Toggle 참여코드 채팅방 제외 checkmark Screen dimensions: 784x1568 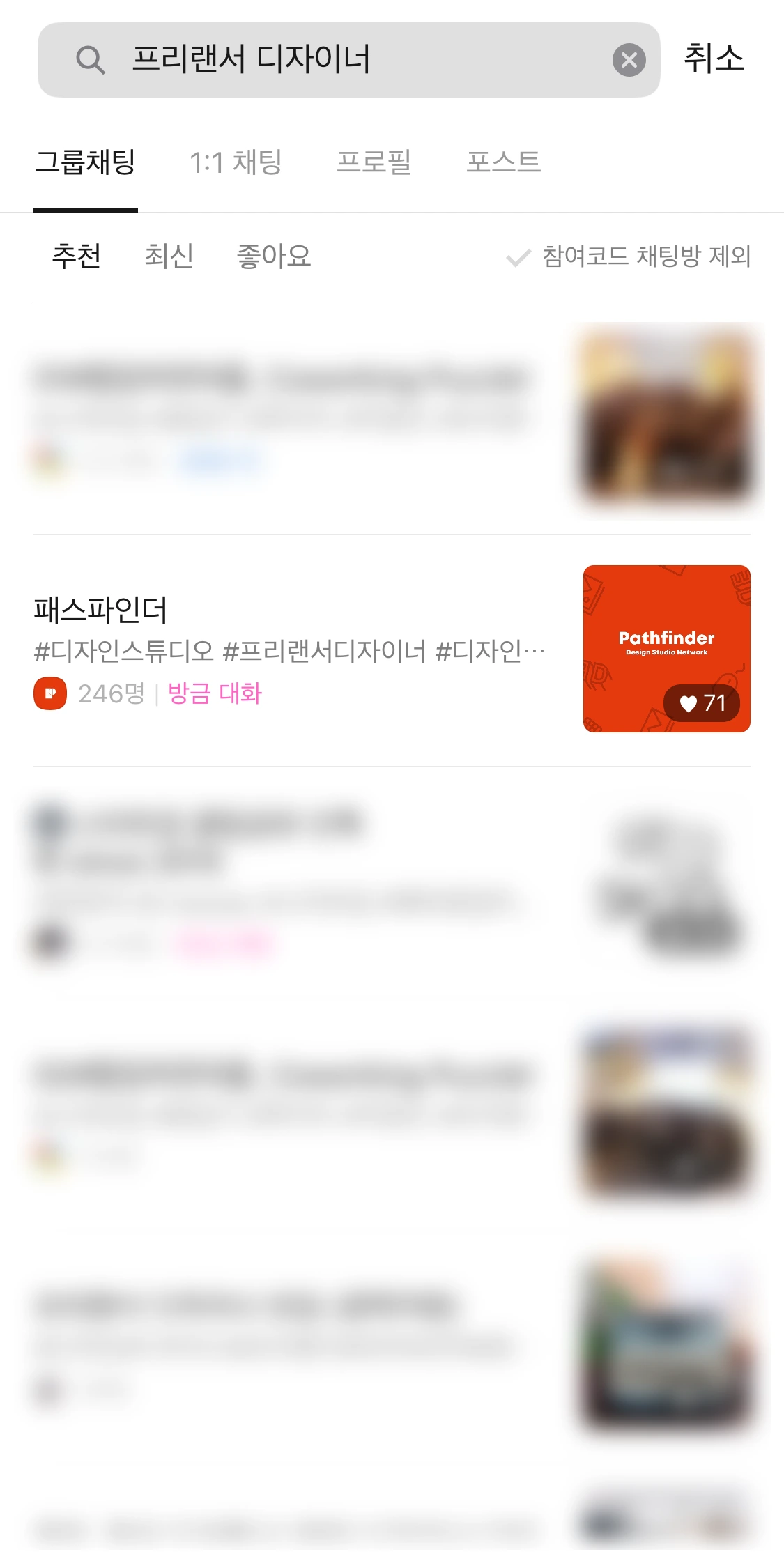pos(629,256)
